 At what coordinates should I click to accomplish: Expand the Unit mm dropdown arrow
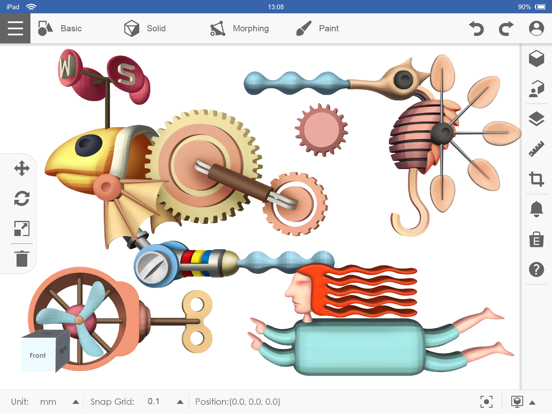tap(75, 402)
